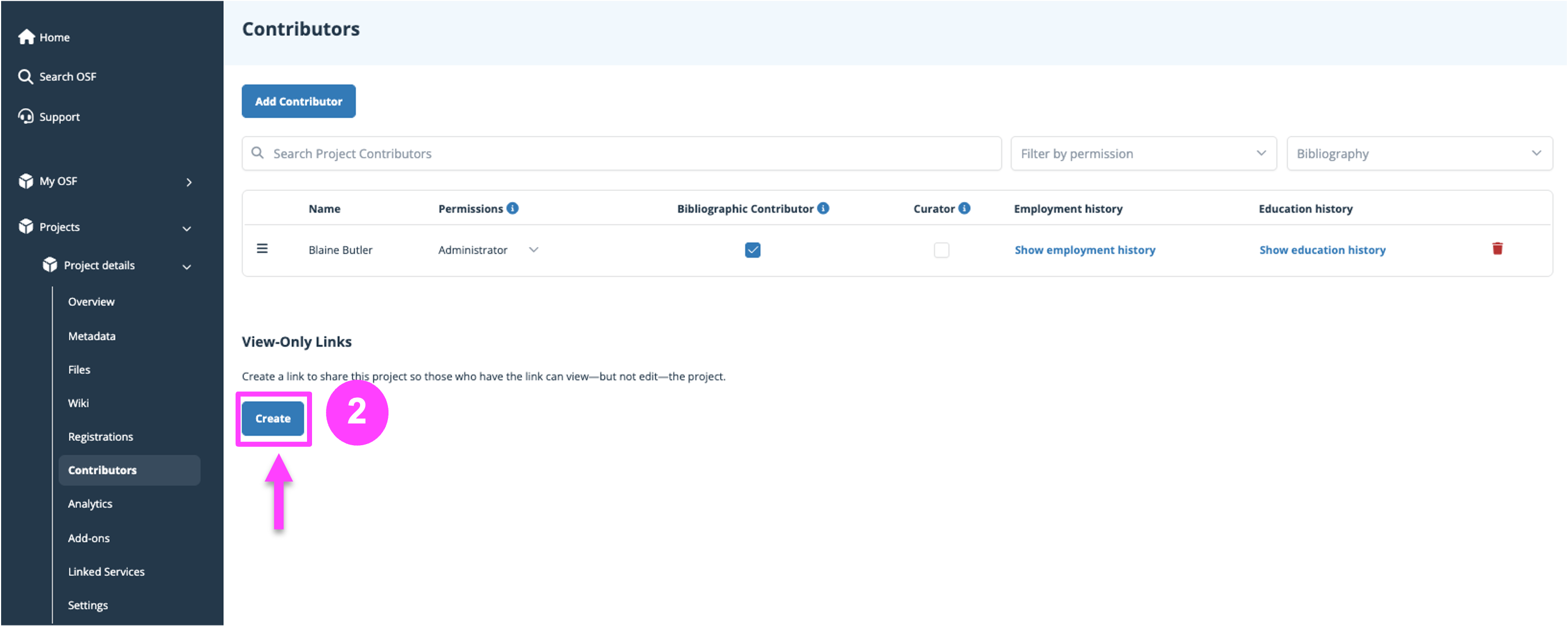Viewport: 1568px width, 626px height.
Task: Uncheck the Bibliographic Contributor checkbox
Action: [x=752, y=250]
